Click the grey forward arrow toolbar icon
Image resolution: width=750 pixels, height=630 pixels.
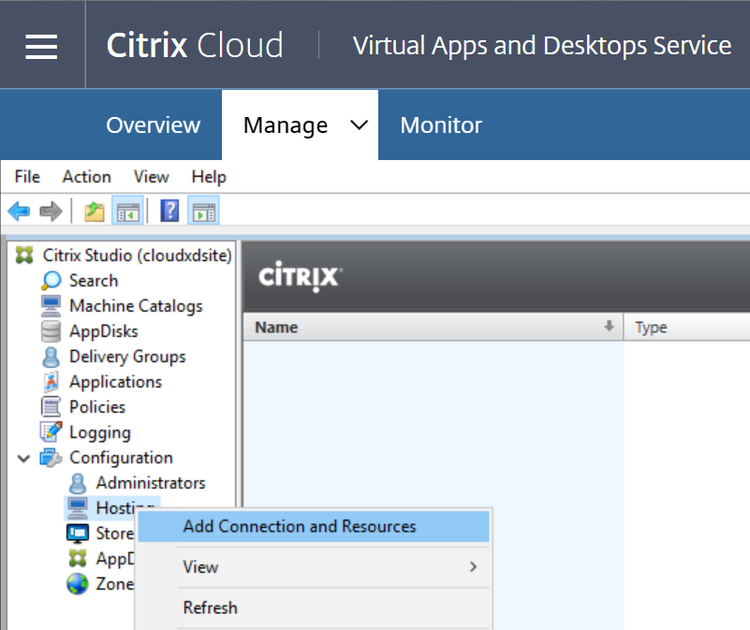click(x=51, y=211)
